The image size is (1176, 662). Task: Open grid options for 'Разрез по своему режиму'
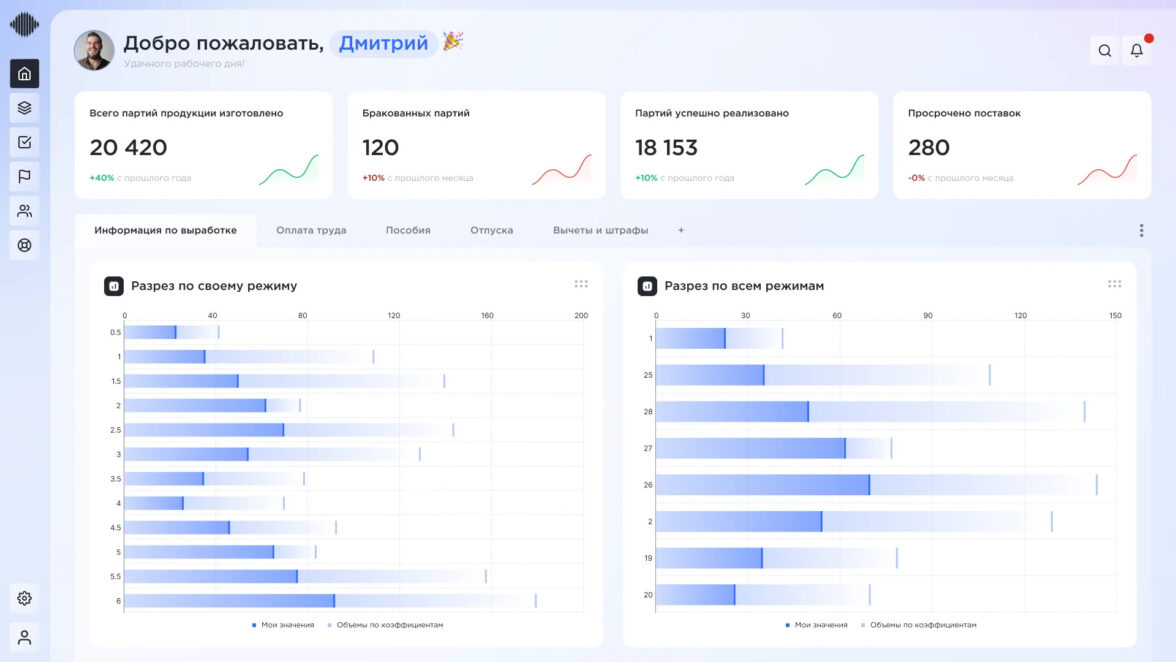[581, 284]
